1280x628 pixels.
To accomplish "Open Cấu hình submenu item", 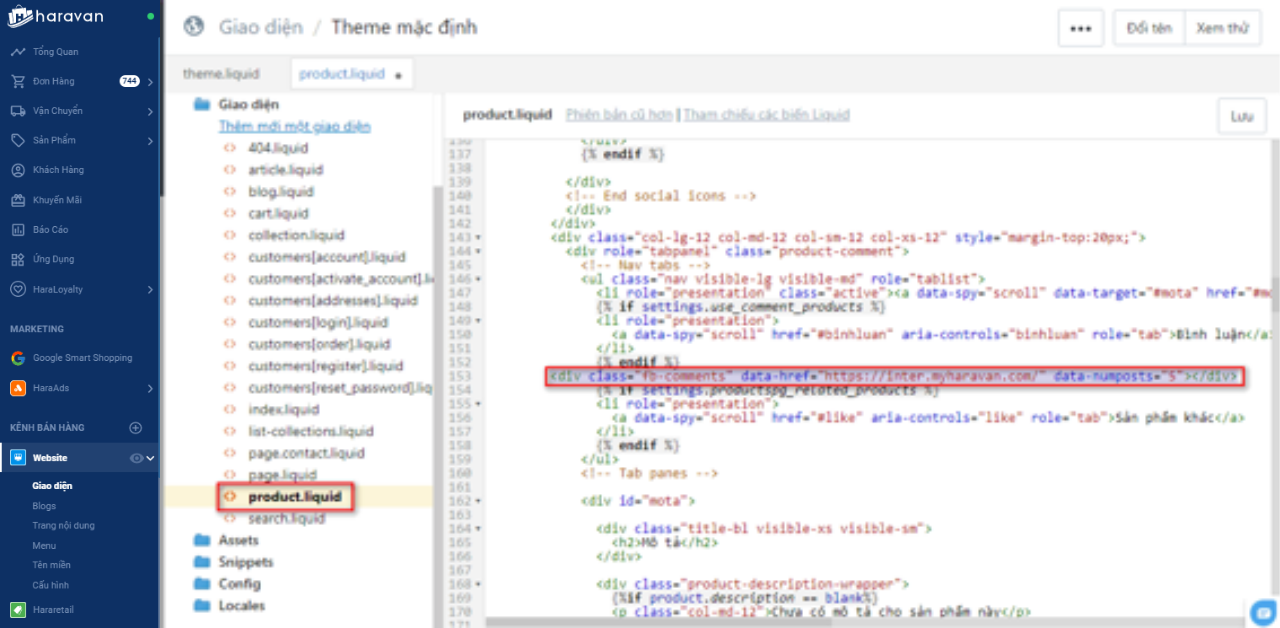I will pyautogui.click(x=50, y=585).
